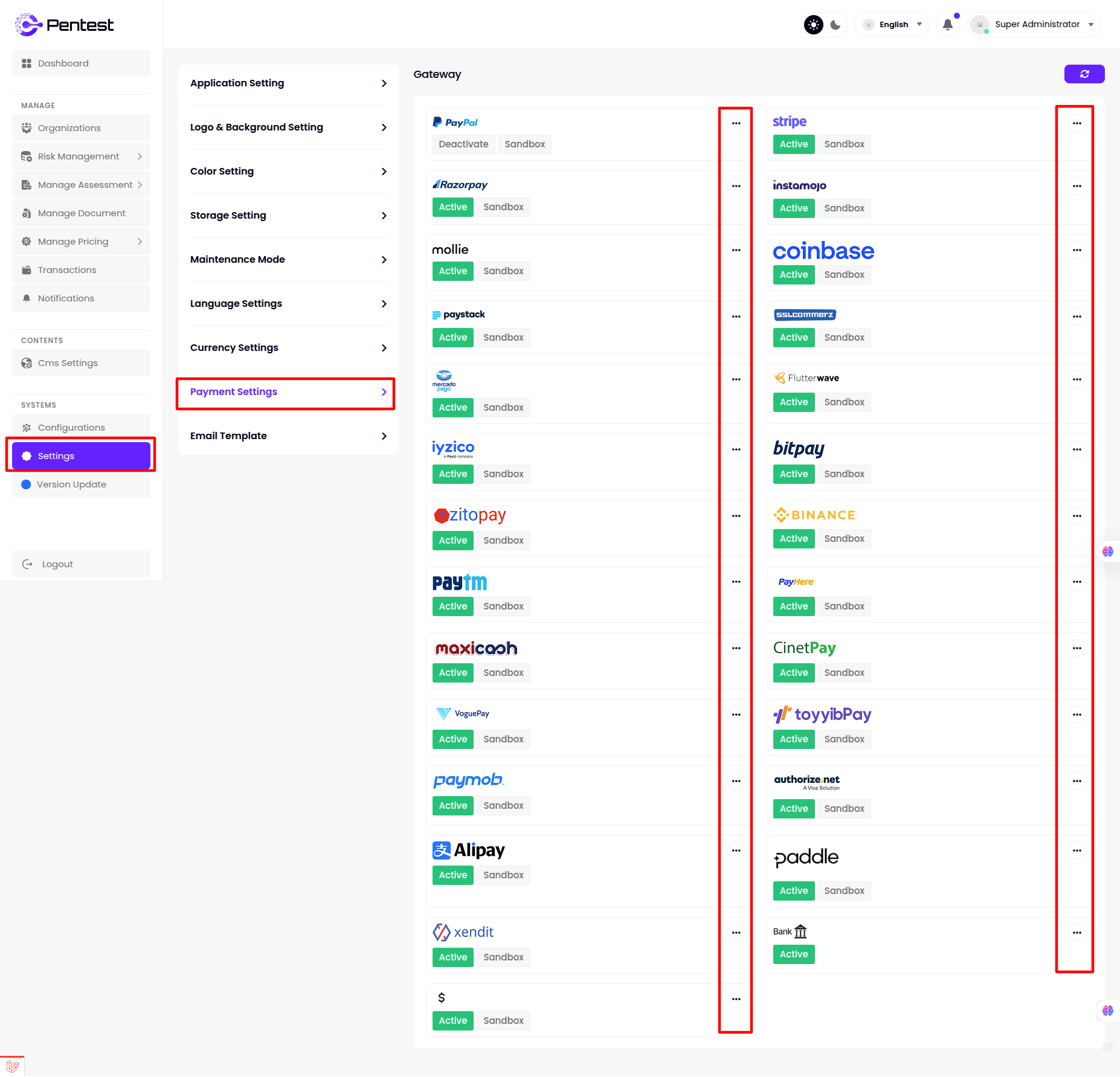Switch to dark mode moon icon

[835, 25]
